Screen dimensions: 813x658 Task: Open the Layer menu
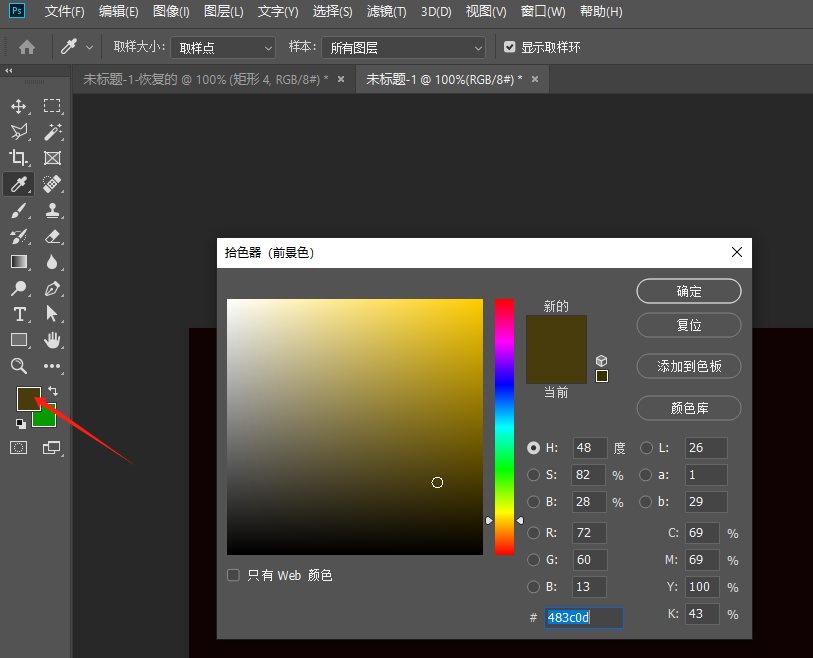coord(223,11)
